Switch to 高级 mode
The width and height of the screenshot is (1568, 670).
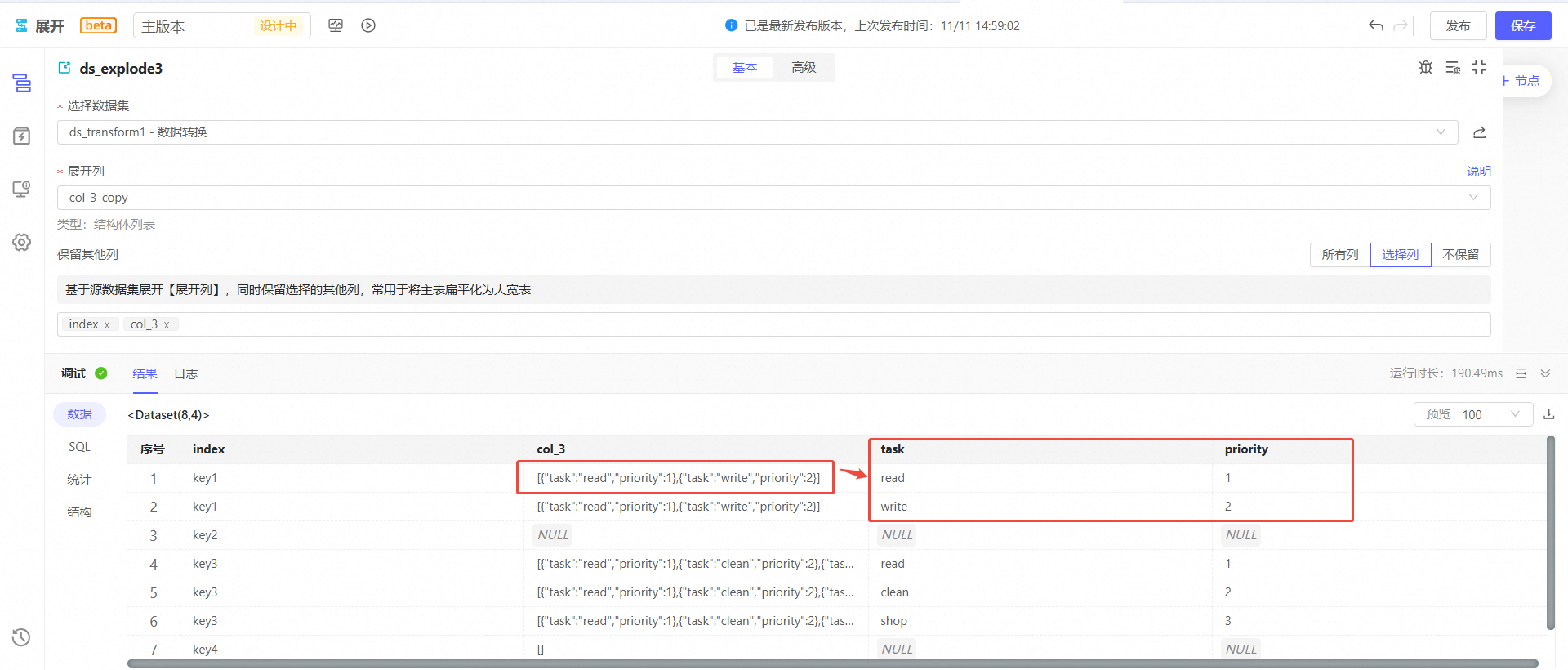coord(804,68)
